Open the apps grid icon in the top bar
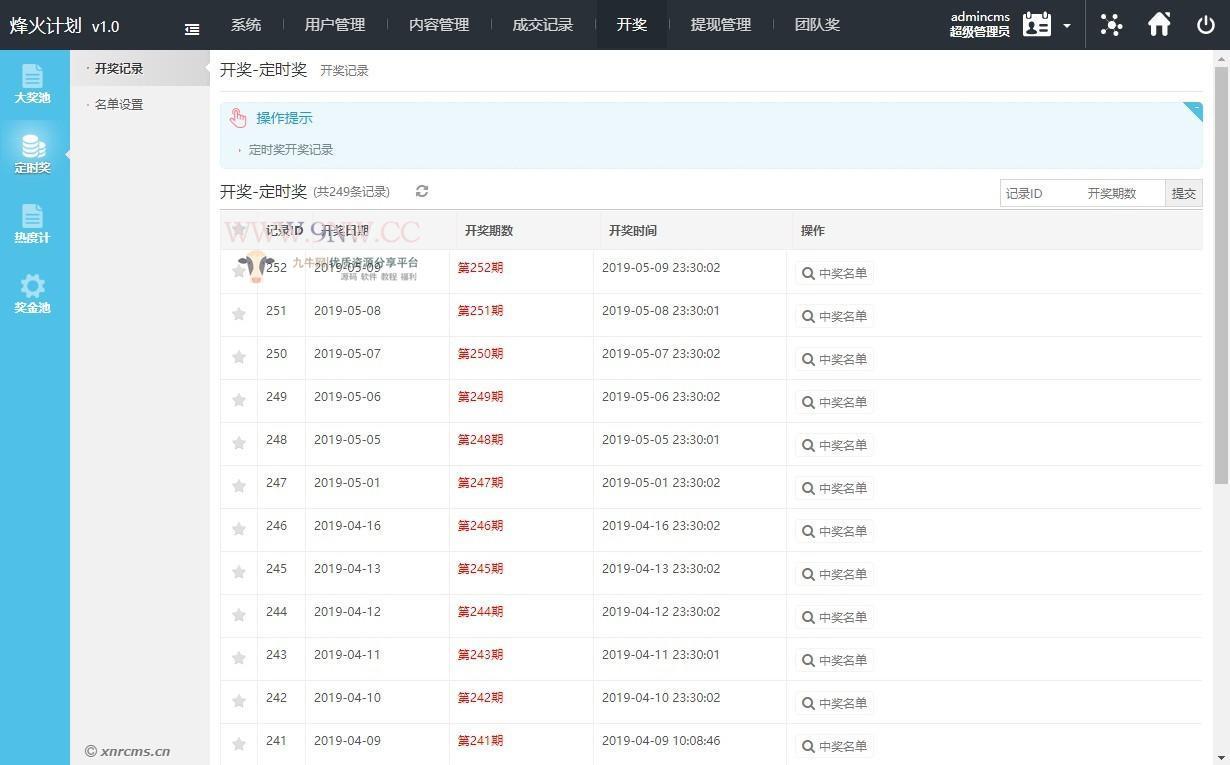Viewport: 1230px width, 765px height. pyautogui.click(x=1111, y=24)
